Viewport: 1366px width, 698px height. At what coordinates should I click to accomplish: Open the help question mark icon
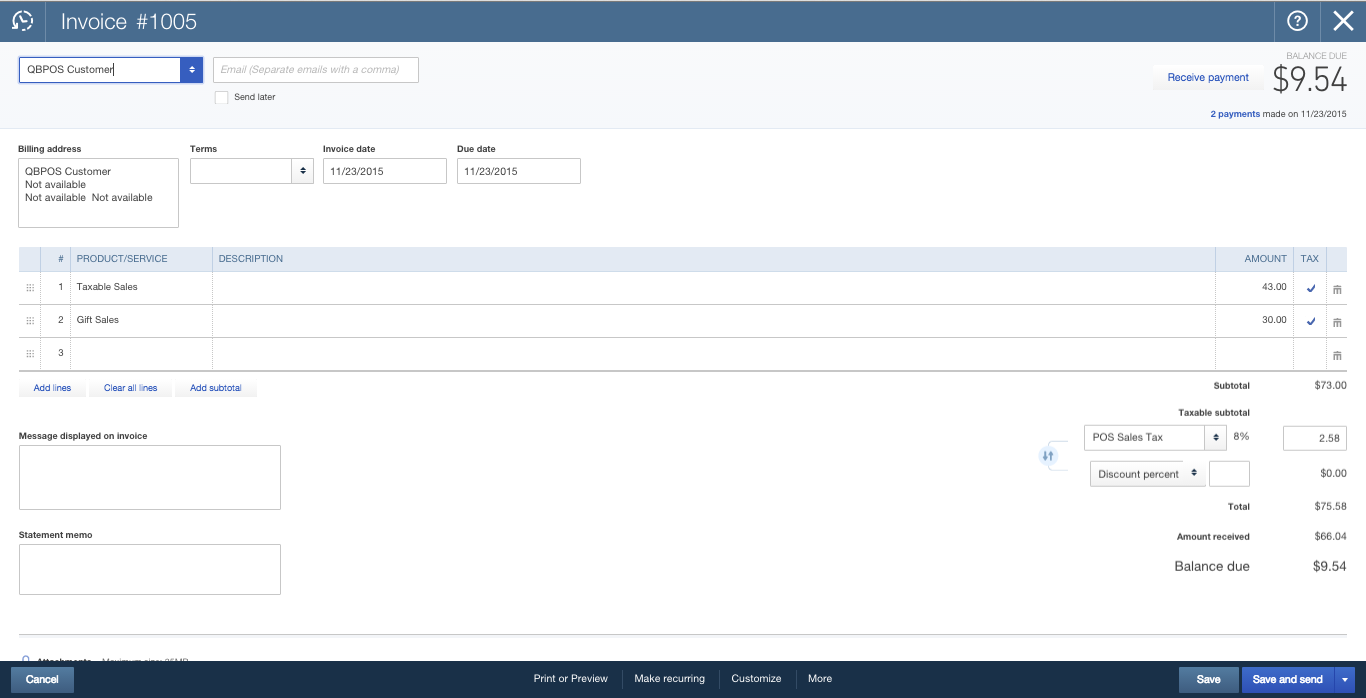click(1297, 21)
